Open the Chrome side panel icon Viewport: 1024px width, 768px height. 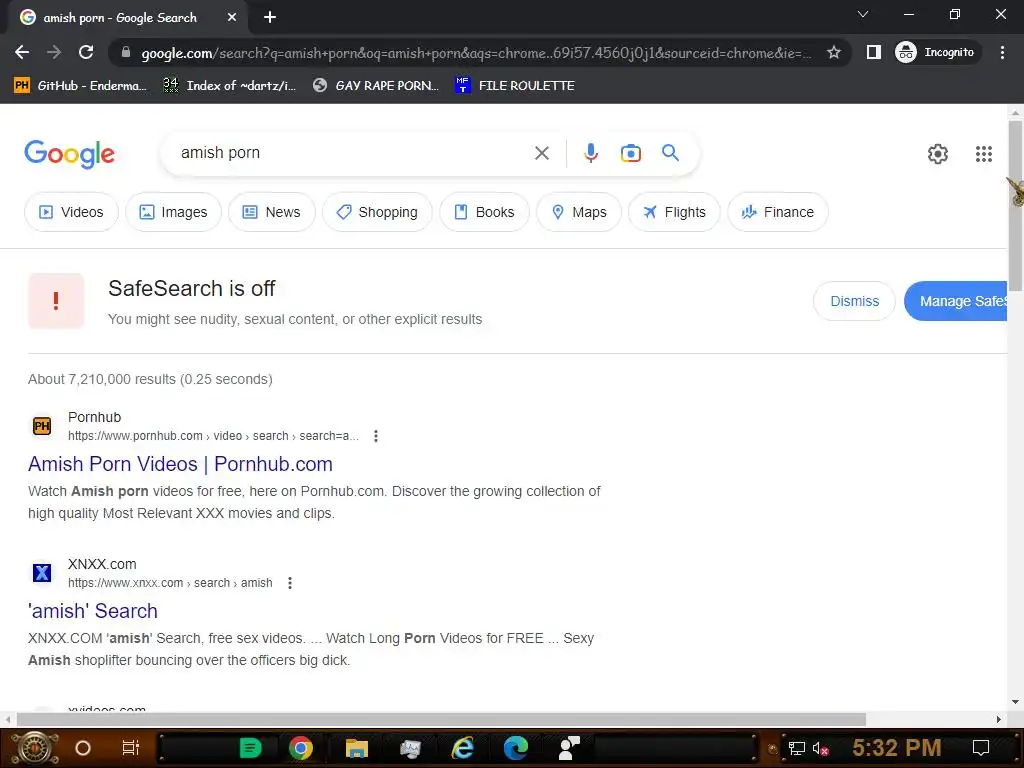(x=873, y=52)
